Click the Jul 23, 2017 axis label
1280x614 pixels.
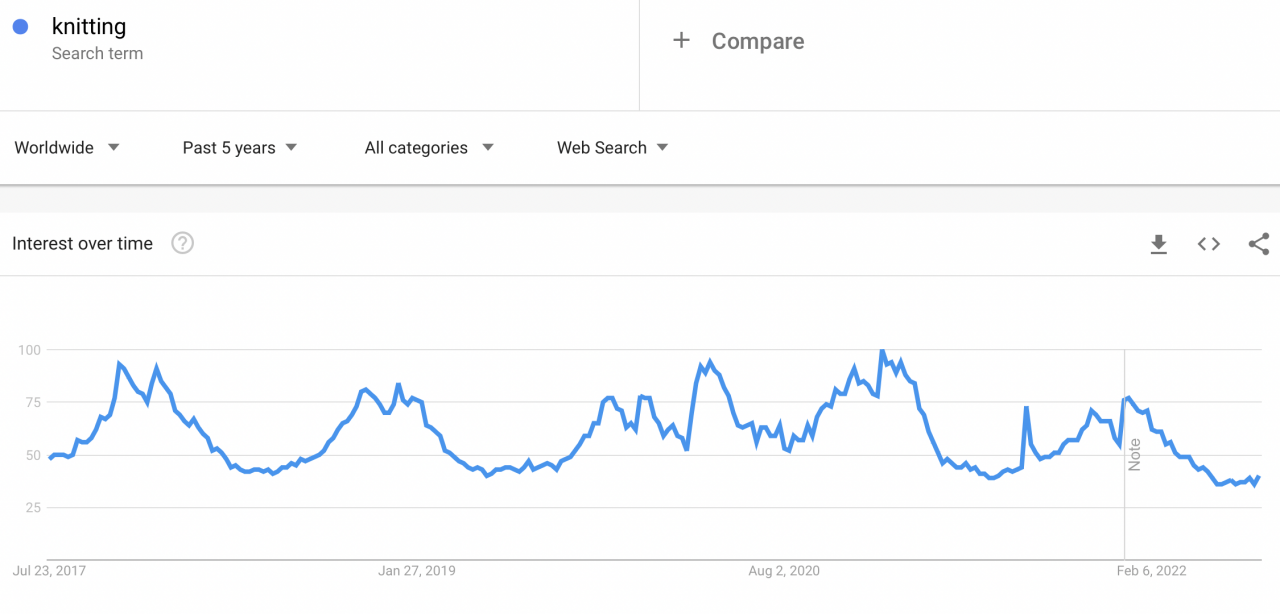(48, 570)
